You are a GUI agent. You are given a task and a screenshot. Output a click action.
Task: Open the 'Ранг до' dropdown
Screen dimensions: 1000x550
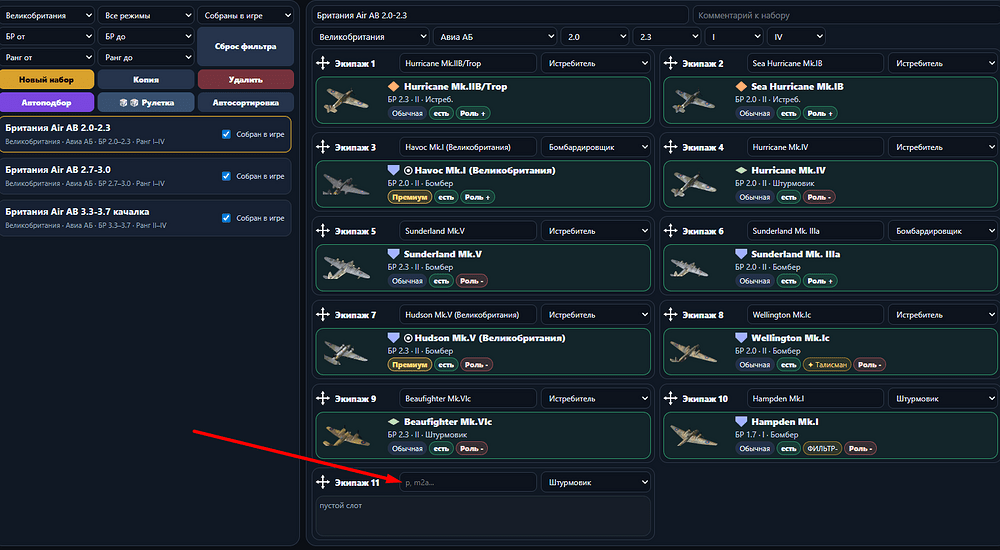146,57
